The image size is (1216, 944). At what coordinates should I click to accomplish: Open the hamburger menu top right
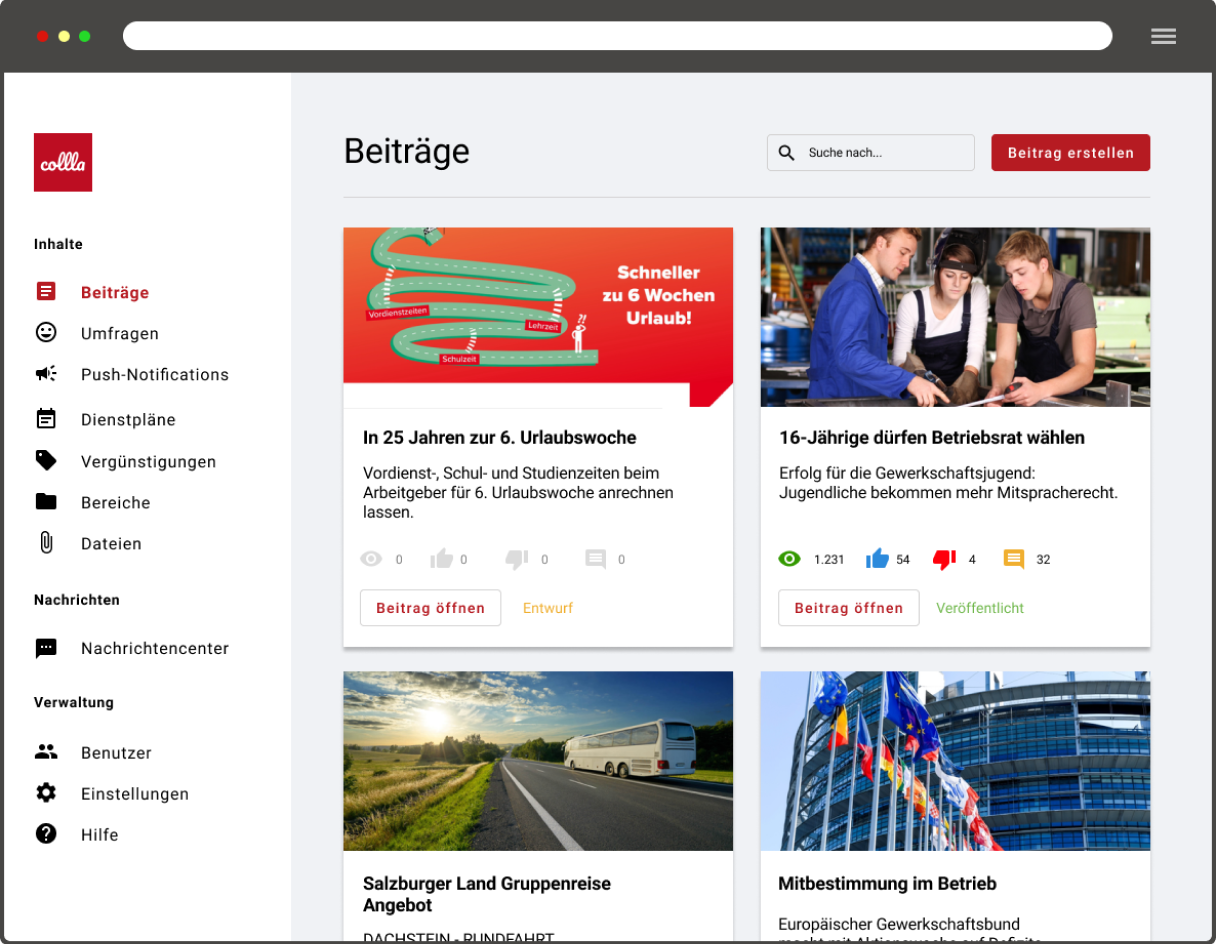(x=1163, y=36)
